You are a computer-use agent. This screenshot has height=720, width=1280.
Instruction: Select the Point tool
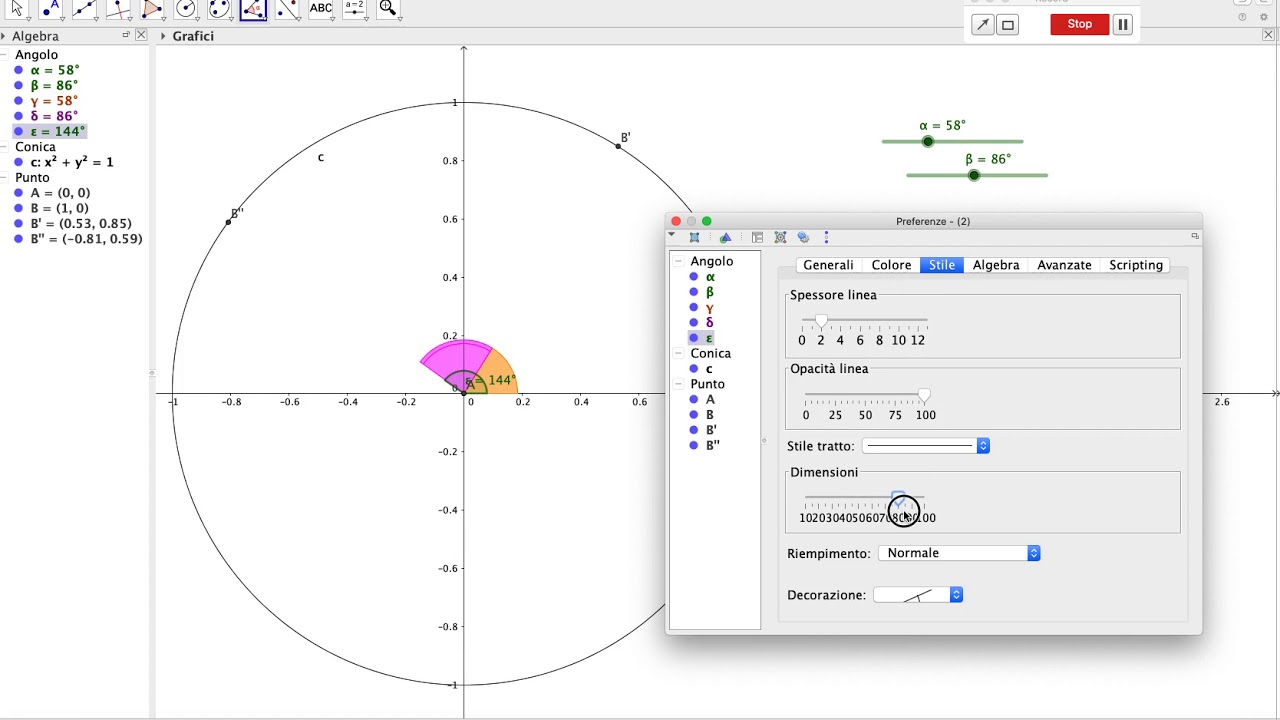(x=51, y=9)
